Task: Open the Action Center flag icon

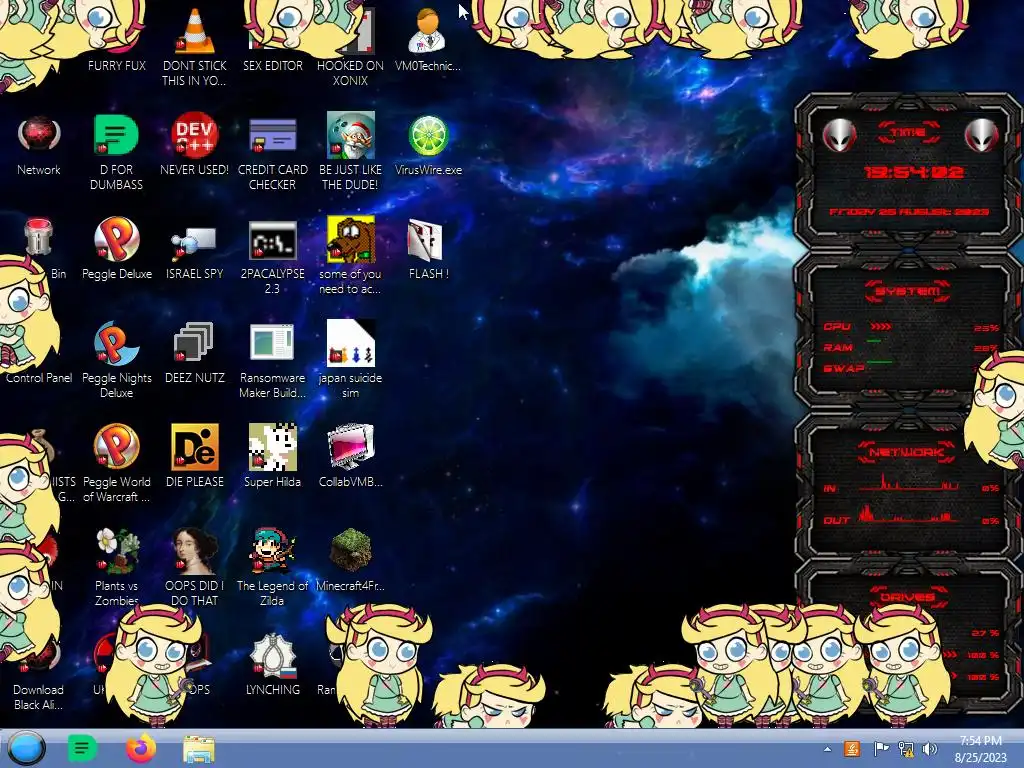Action: [x=881, y=749]
